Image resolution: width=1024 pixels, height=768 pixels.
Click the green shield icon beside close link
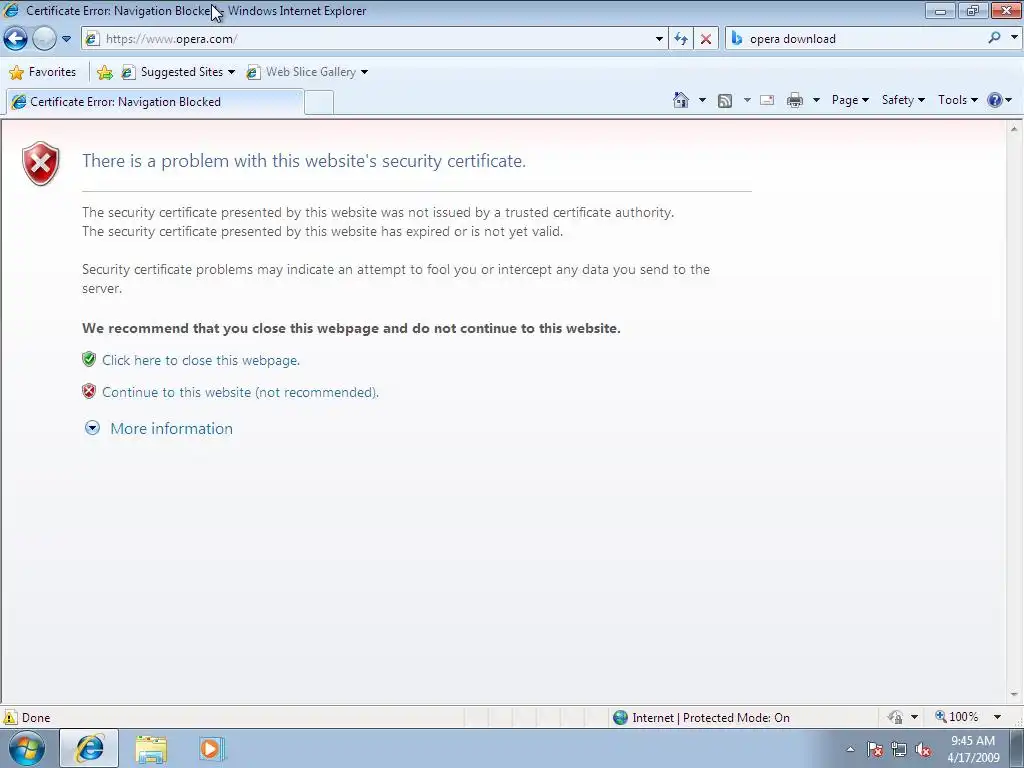pyautogui.click(x=89, y=359)
